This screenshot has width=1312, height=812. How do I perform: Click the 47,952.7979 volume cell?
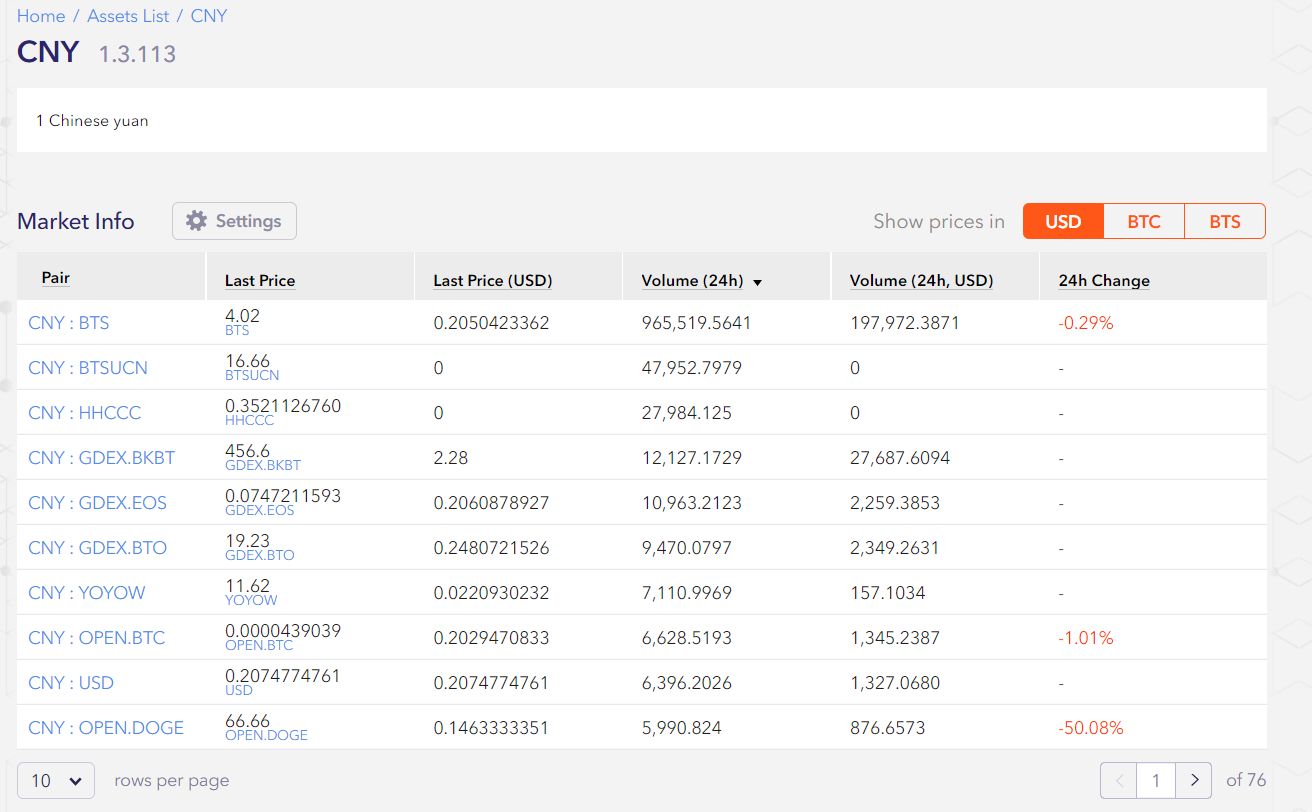692,368
